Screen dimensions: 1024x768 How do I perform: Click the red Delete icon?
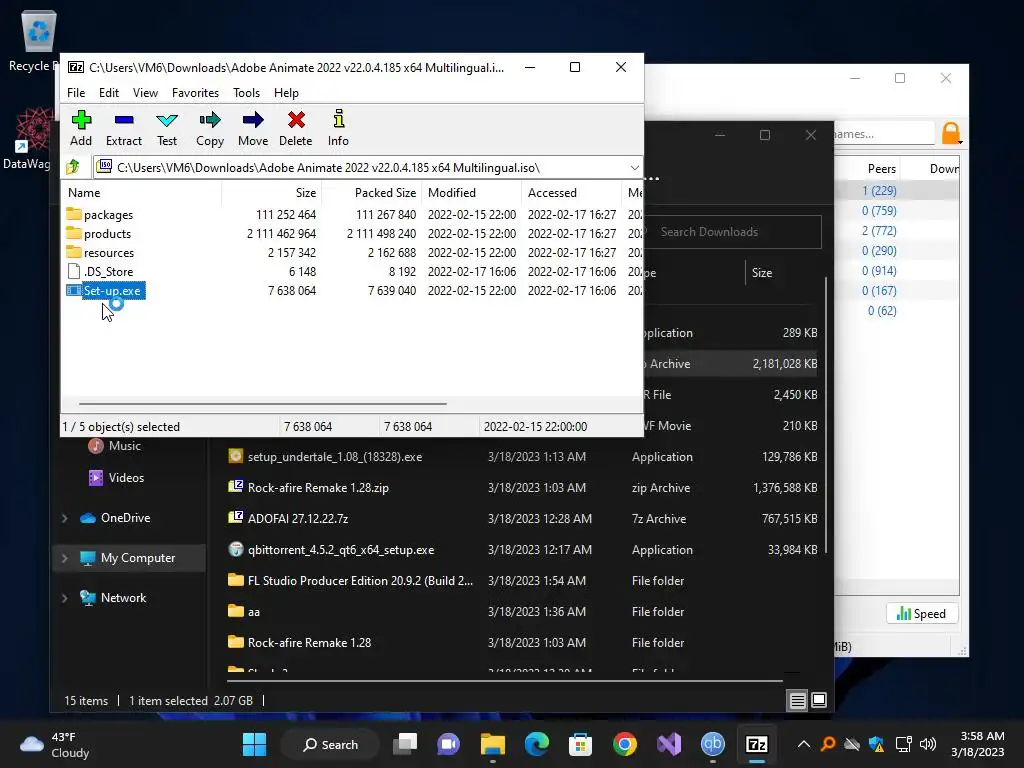(x=296, y=128)
